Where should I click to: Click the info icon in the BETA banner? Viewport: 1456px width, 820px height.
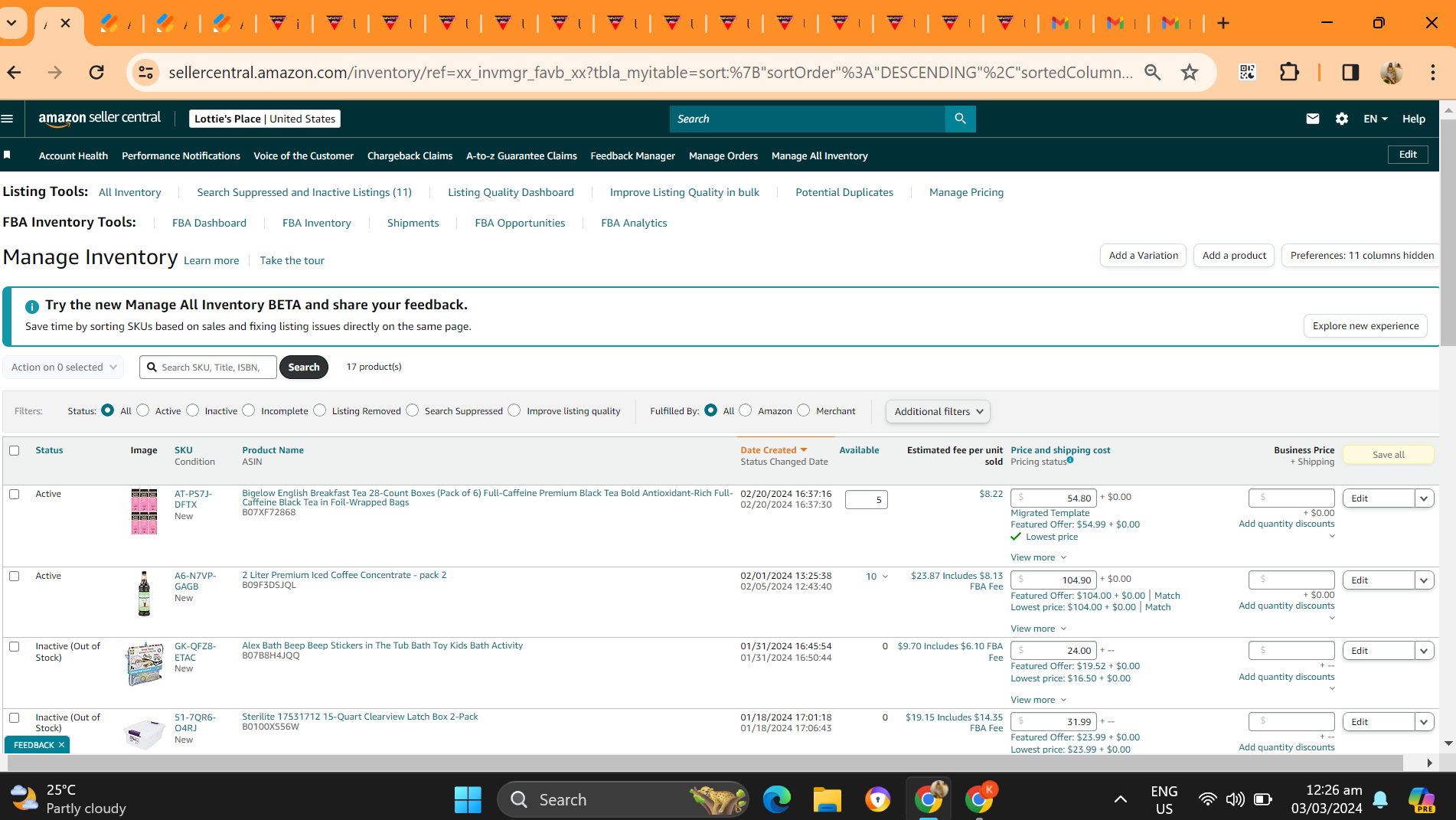[x=31, y=306]
